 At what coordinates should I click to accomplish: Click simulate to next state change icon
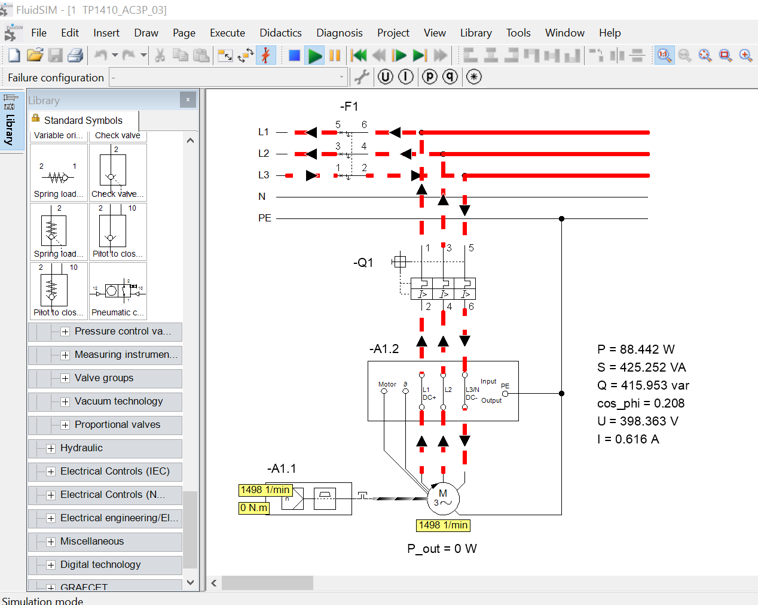point(420,56)
